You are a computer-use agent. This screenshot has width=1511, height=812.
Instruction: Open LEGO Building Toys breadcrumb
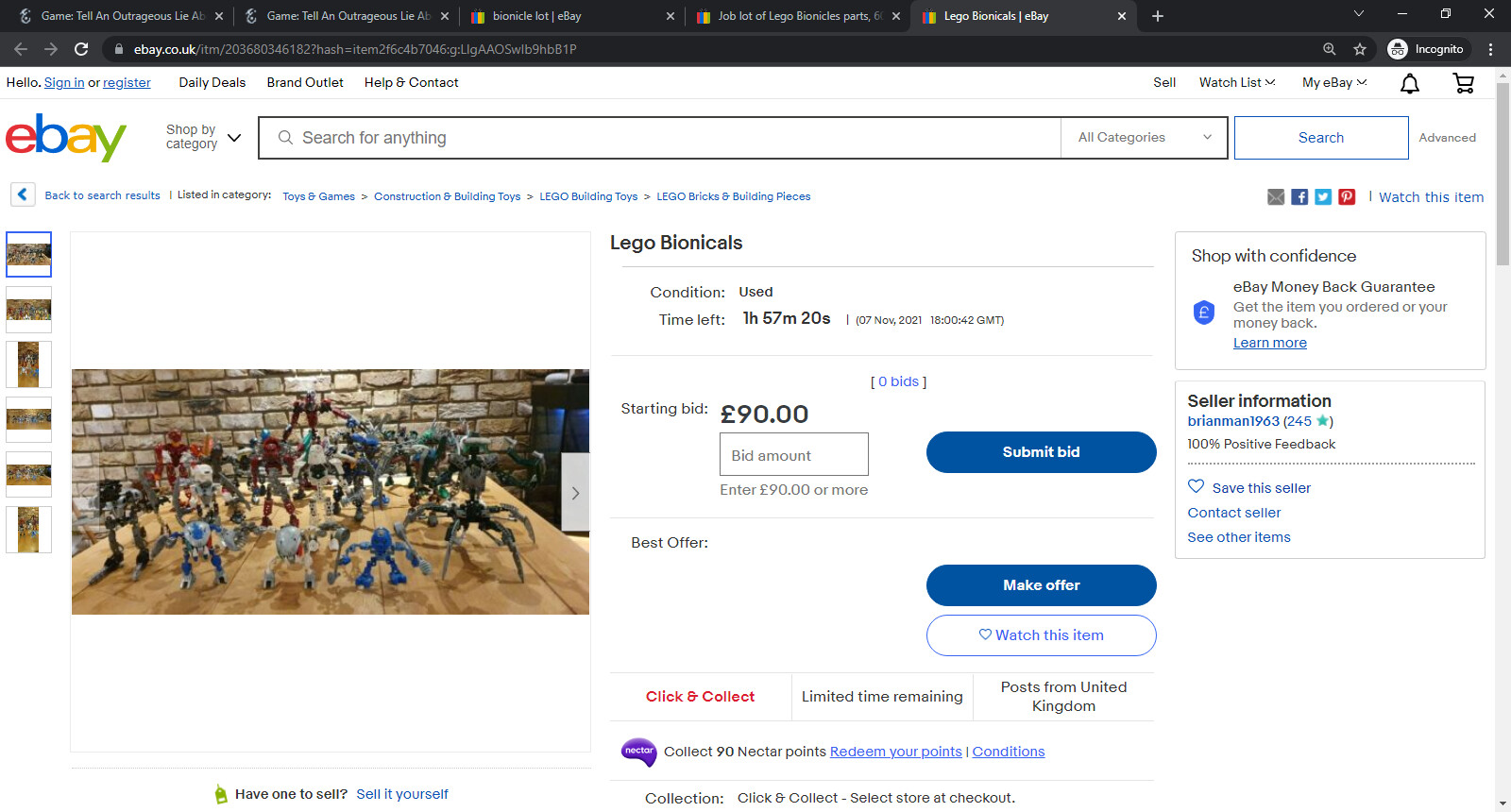588,196
